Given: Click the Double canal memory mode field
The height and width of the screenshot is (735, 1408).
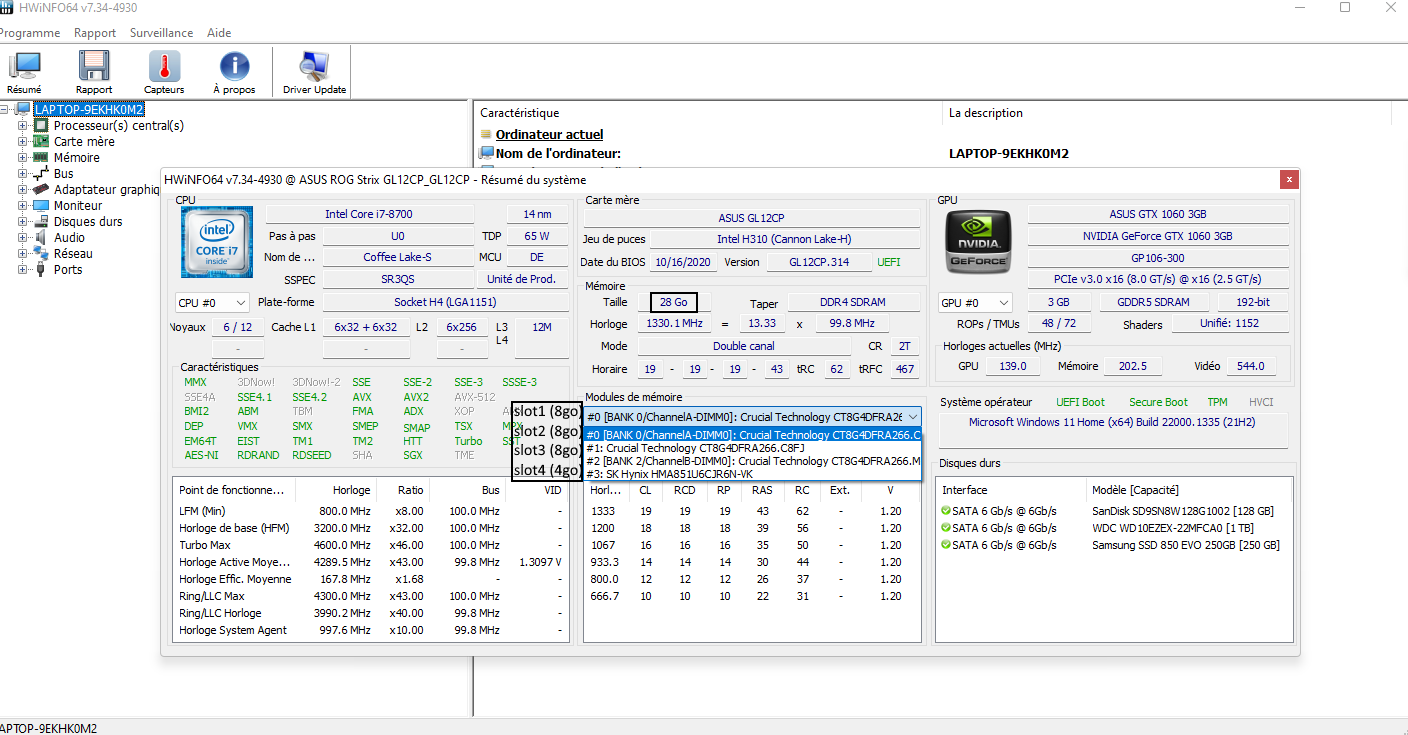Looking at the screenshot, I should click(745, 346).
